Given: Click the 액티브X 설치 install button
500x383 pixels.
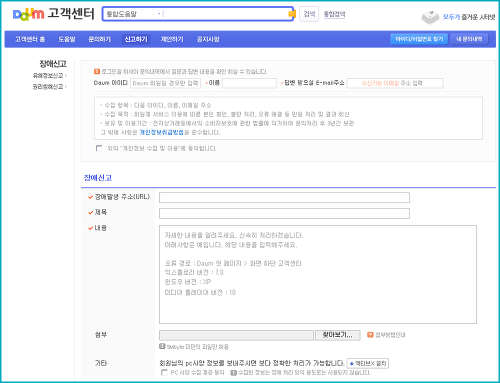Looking at the screenshot, I should 368,363.
